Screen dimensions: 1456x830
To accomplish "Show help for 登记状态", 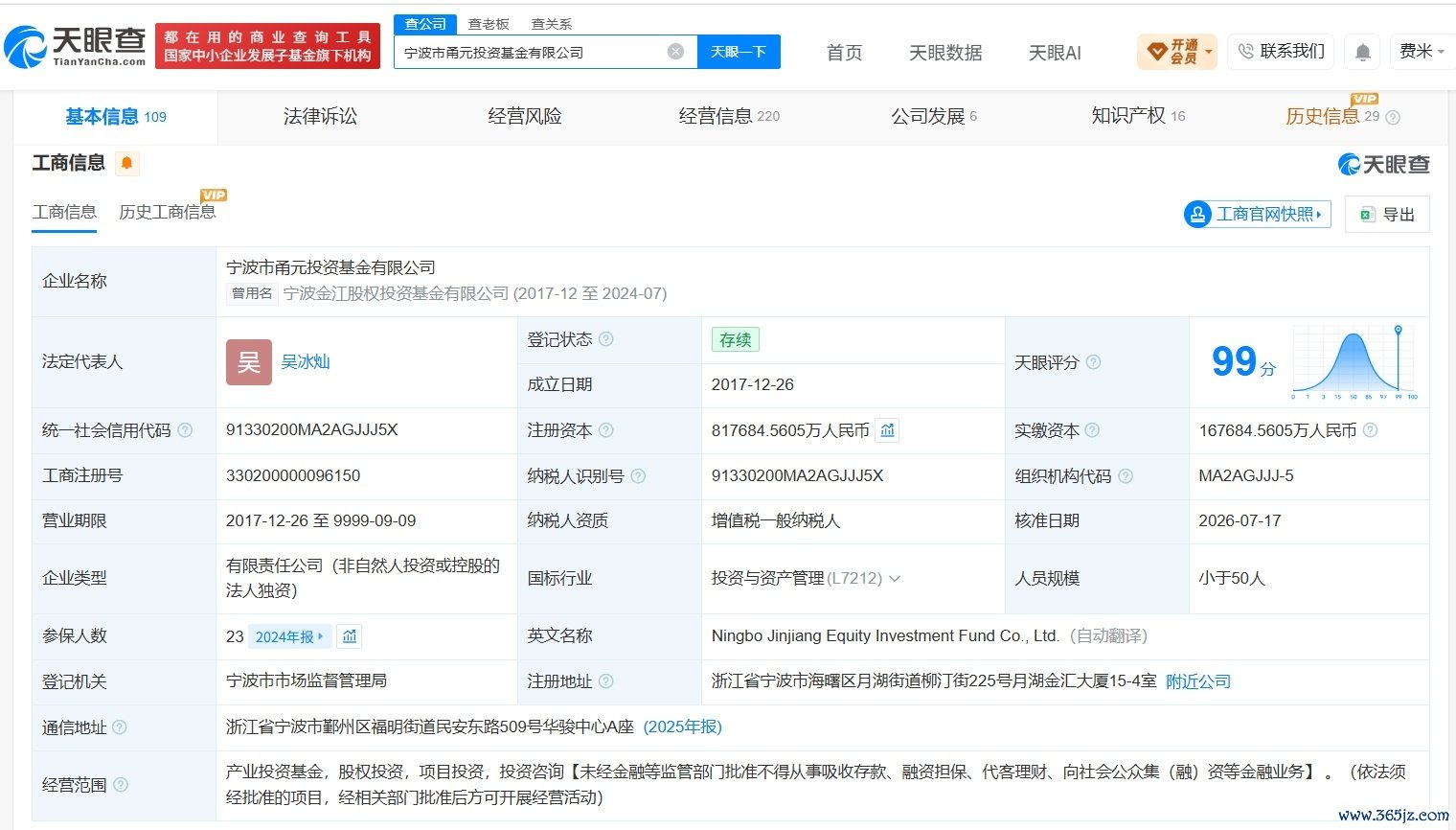I will pyautogui.click(x=605, y=339).
